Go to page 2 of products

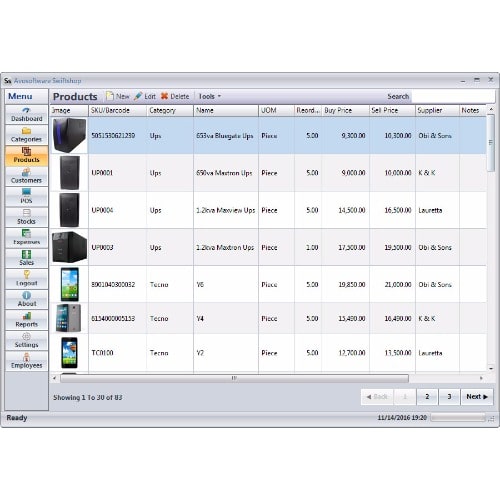pyautogui.click(x=427, y=397)
